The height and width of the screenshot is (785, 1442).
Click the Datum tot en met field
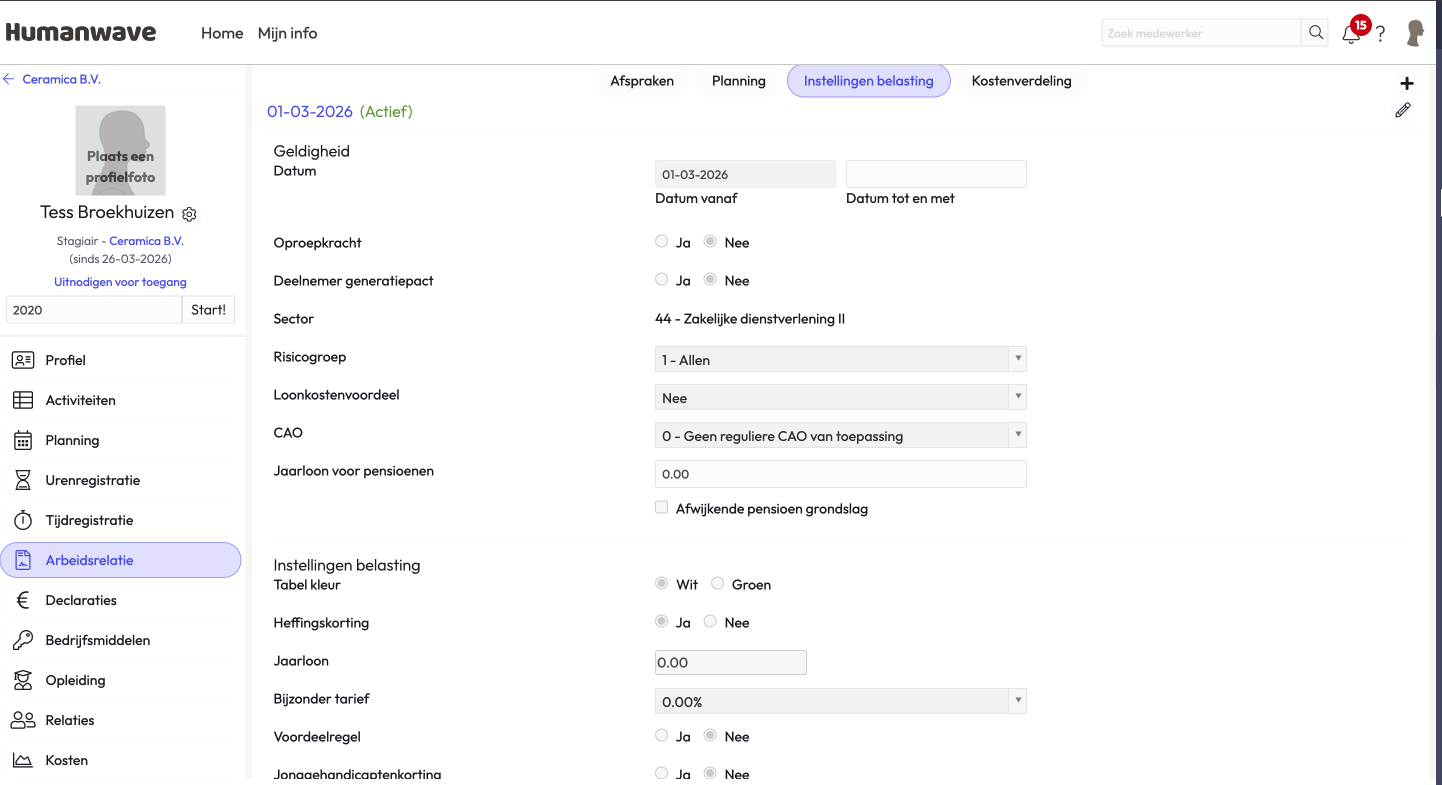point(936,174)
